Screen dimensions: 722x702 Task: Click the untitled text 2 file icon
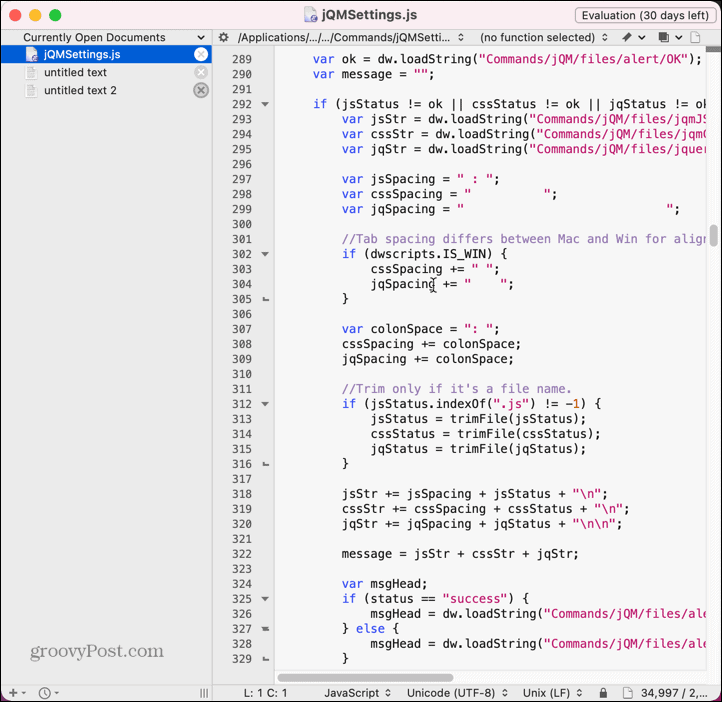coord(31,90)
